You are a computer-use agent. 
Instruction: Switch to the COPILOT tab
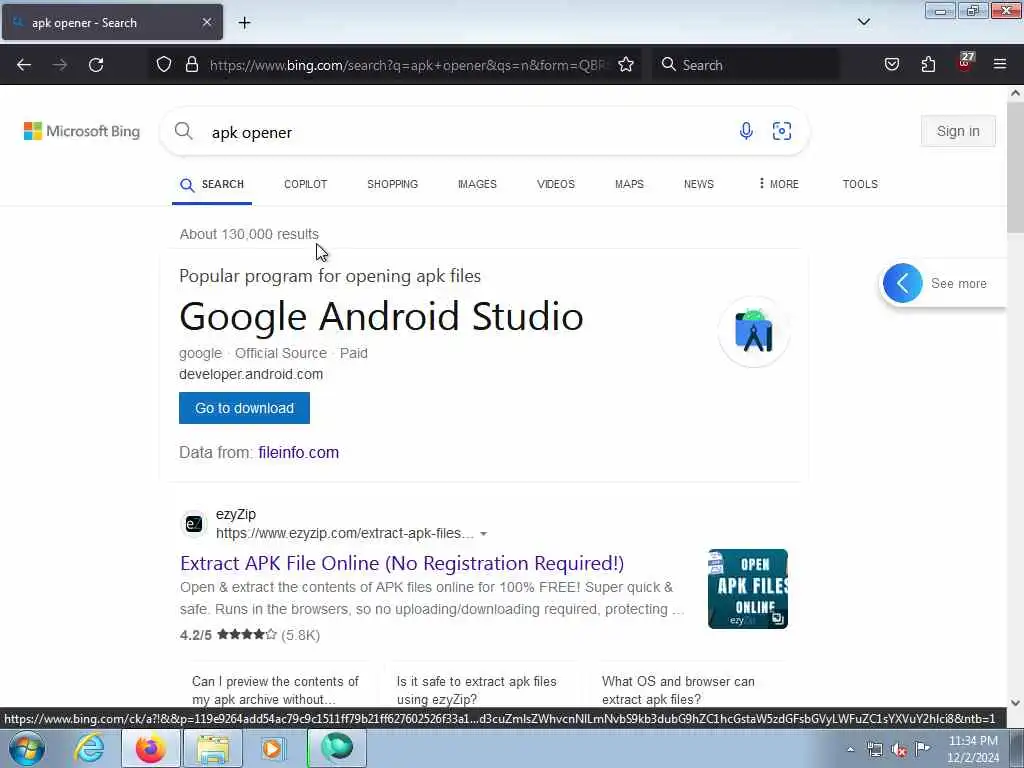(x=306, y=184)
